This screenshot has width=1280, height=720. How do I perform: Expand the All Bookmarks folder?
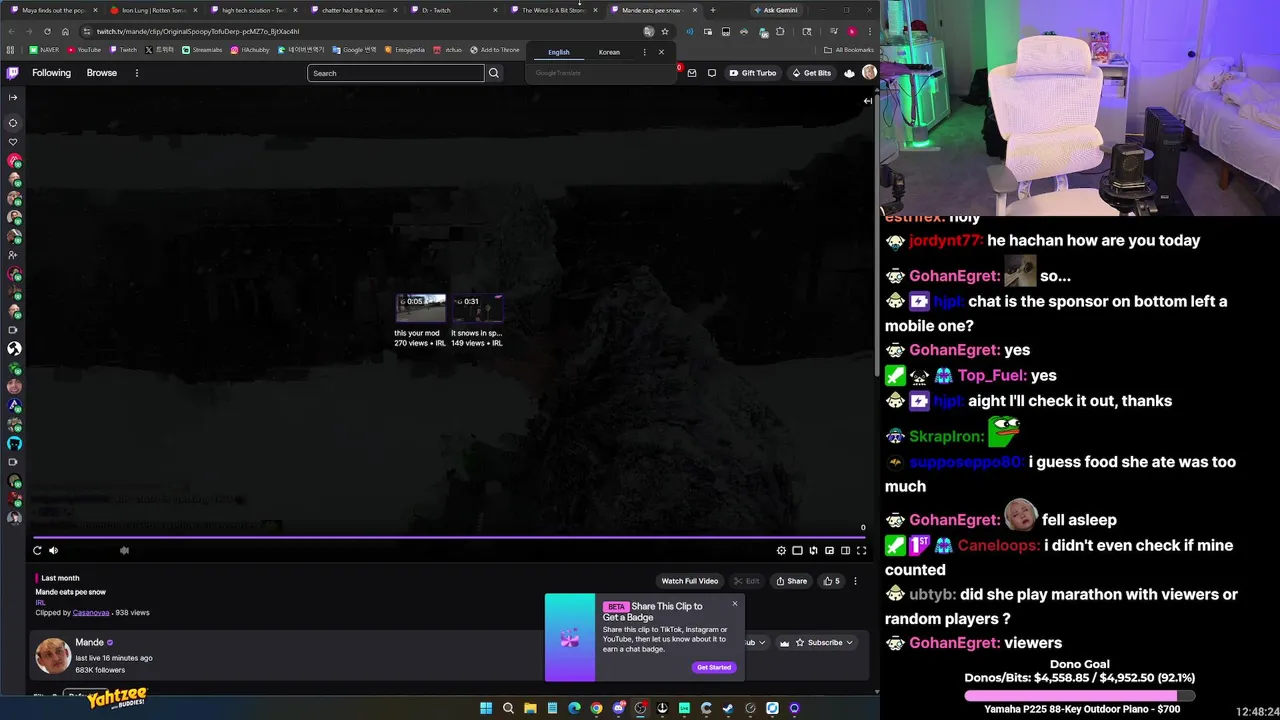pos(849,50)
